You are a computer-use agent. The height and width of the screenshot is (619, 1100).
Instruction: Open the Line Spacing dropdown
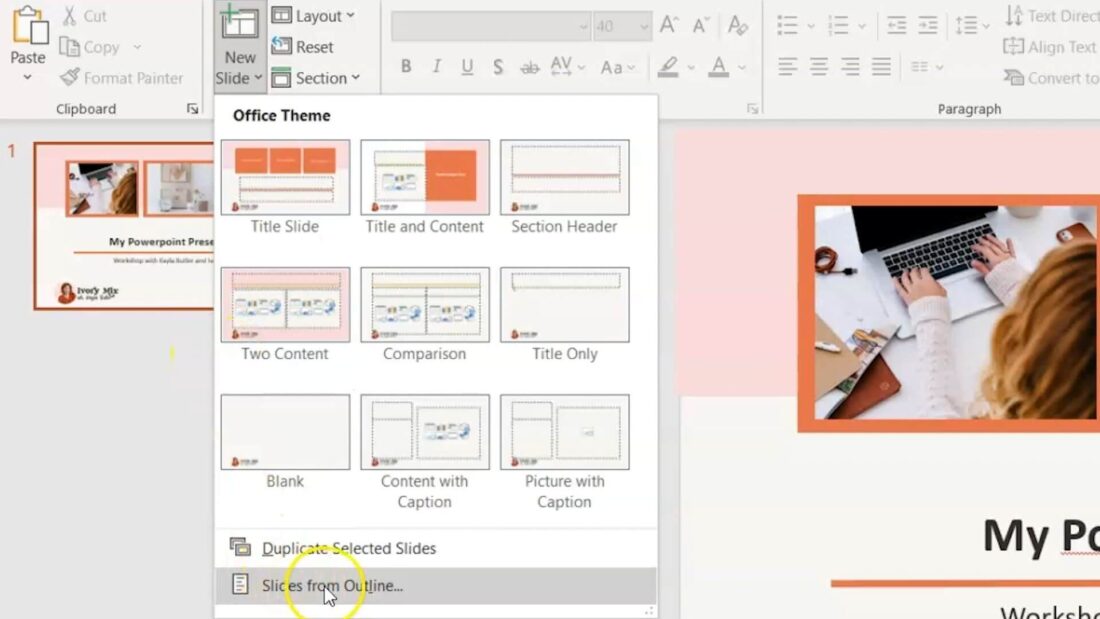pos(969,26)
